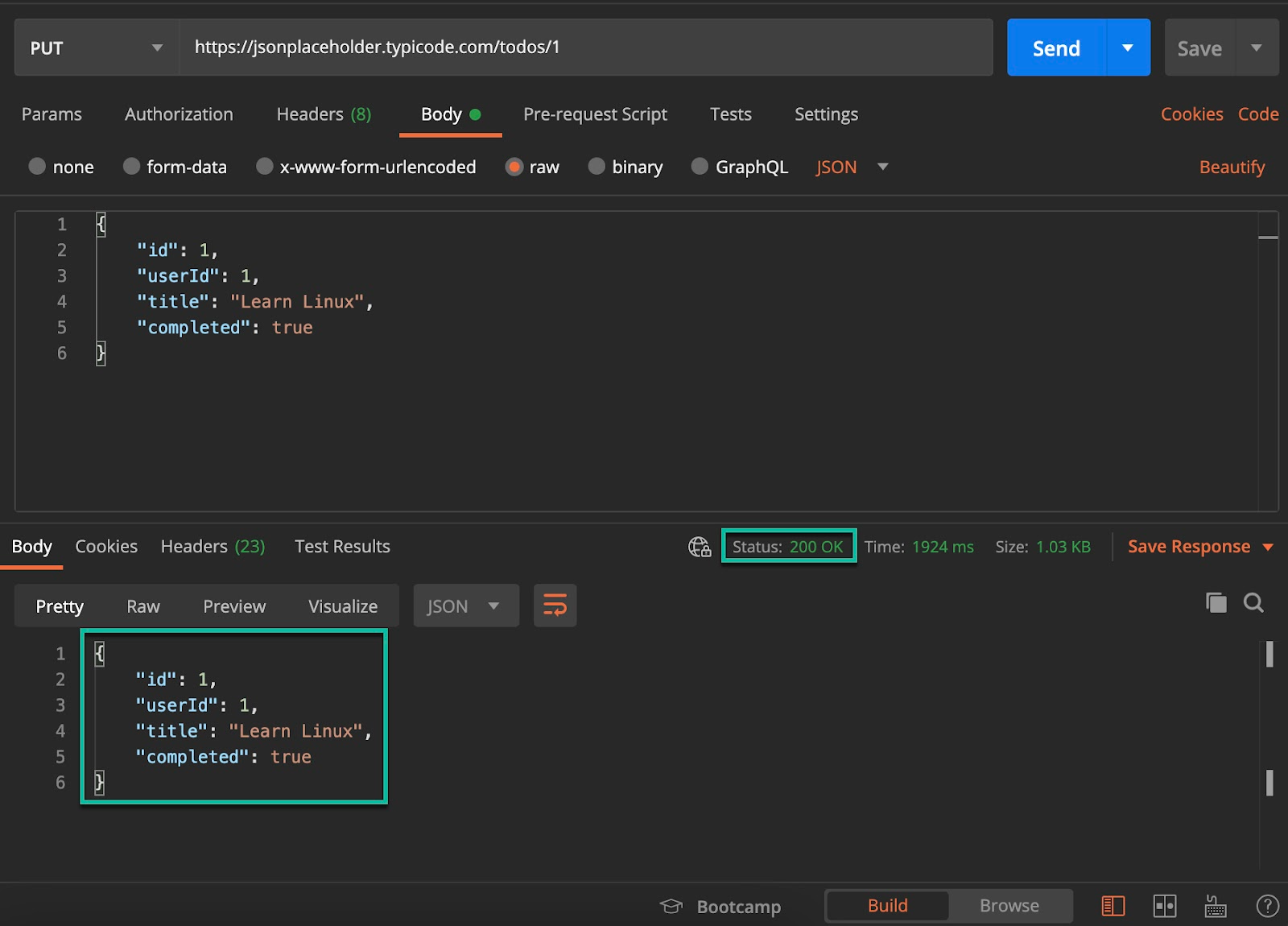Switch to the Pre-request Script tab
Viewport: 1288px width, 926px height.
tap(595, 114)
